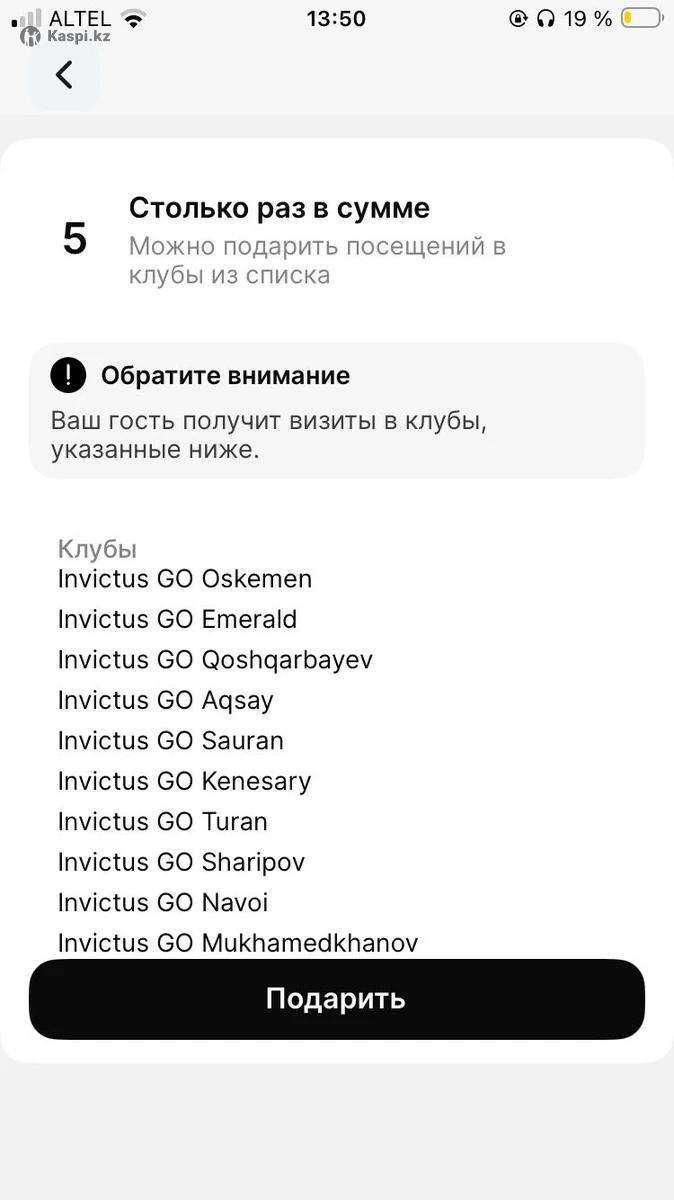Screen dimensions: 674x1200
Task: Tap the visit count number 5
Action: (x=75, y=240)
